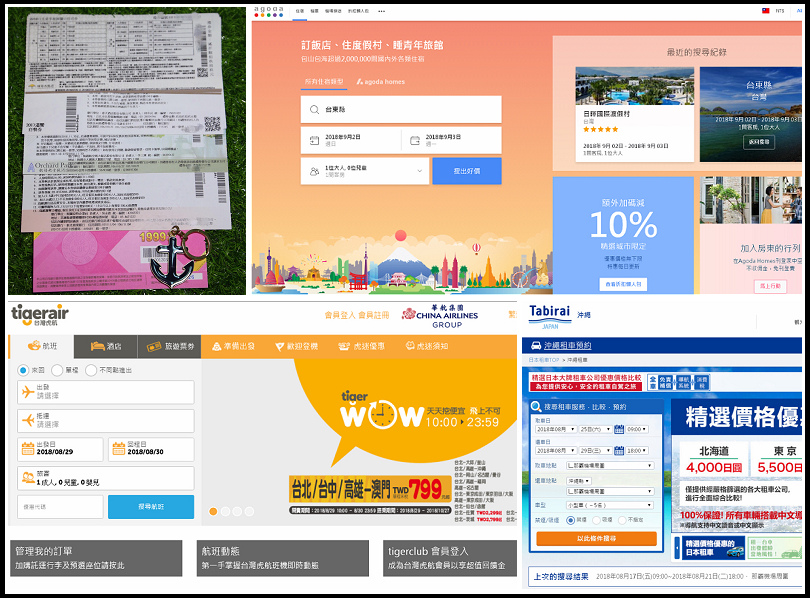The image size is (810, 598).
Task: Click the Taiwan flag language icon on agoda
Action: [766, 10]
